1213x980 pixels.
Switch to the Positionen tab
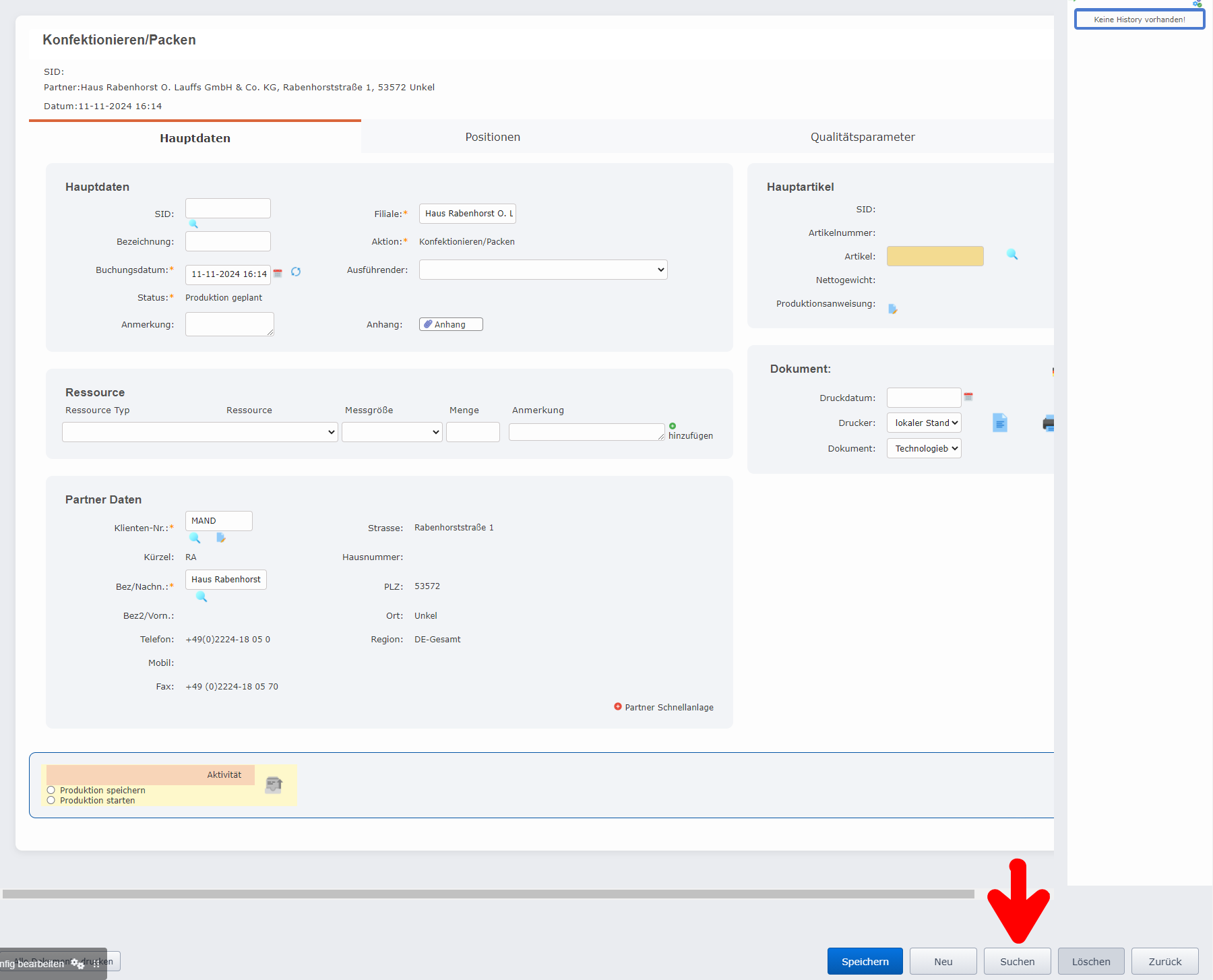coord(493,137)
